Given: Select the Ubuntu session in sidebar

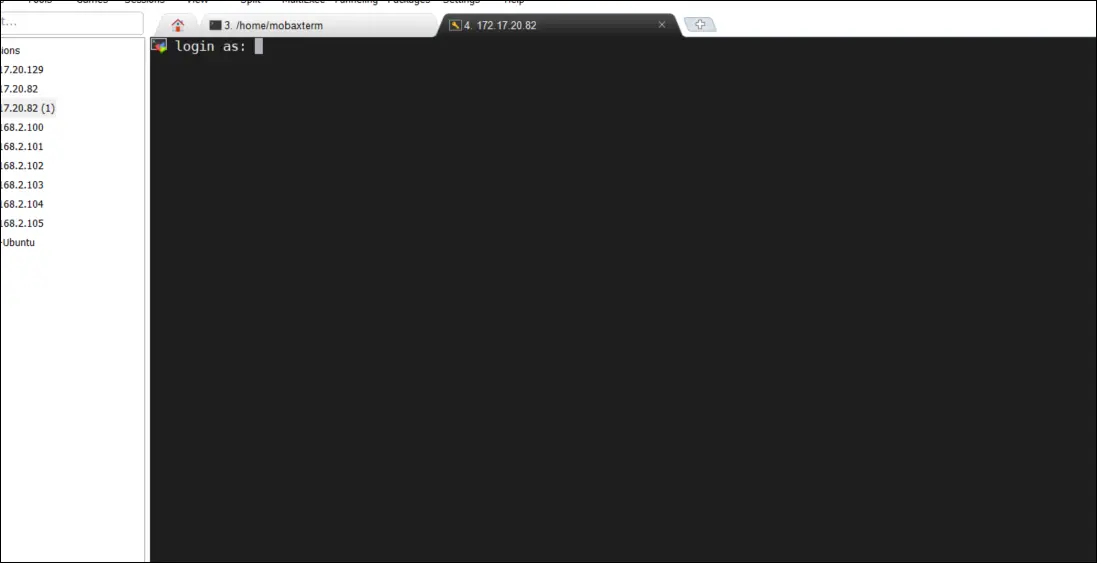Looking at the screenshot, I should [19, 243].
